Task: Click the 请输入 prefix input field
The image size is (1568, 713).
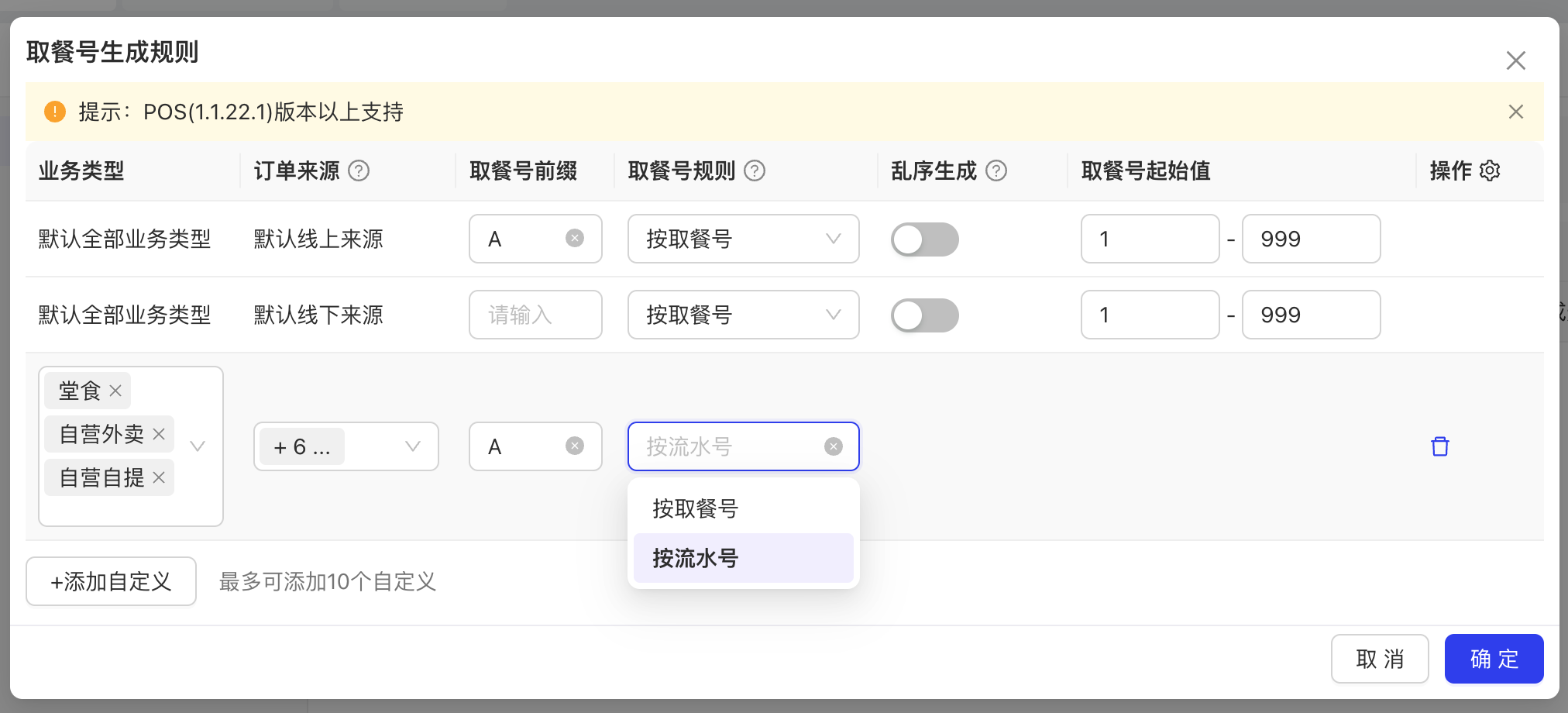Action: pyautogui.click(x=535, y=315)
